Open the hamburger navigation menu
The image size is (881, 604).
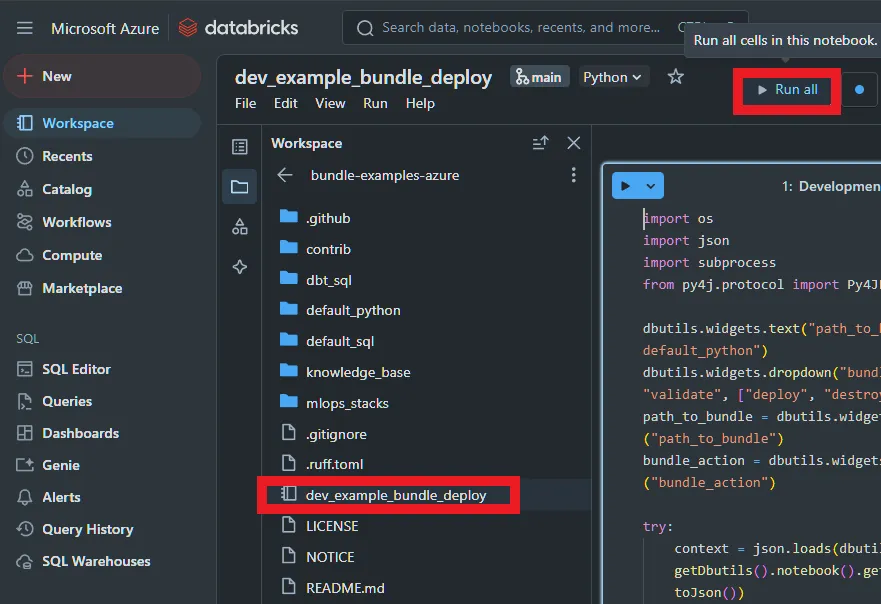tap(25, 28)
